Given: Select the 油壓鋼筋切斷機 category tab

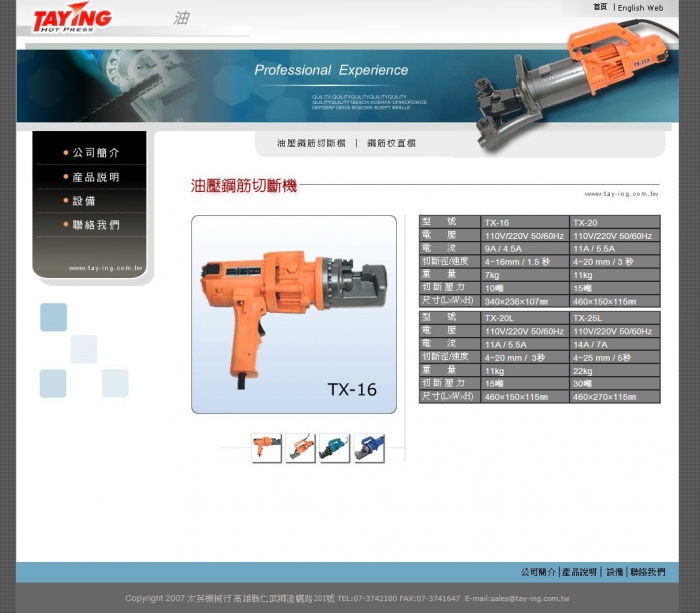Looking at the screenshot, I should 311,143.
